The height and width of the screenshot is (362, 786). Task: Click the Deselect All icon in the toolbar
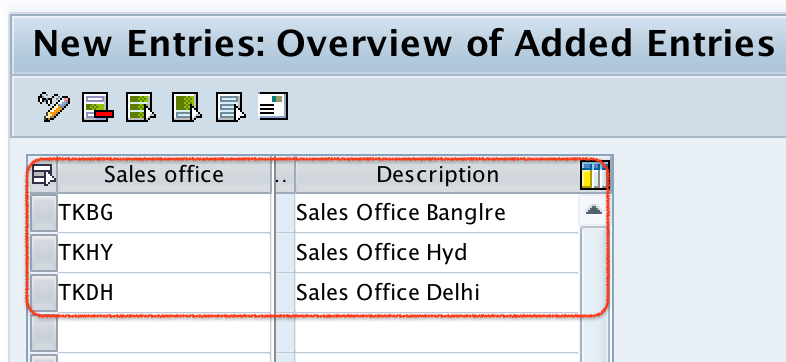tap(231, 106)
